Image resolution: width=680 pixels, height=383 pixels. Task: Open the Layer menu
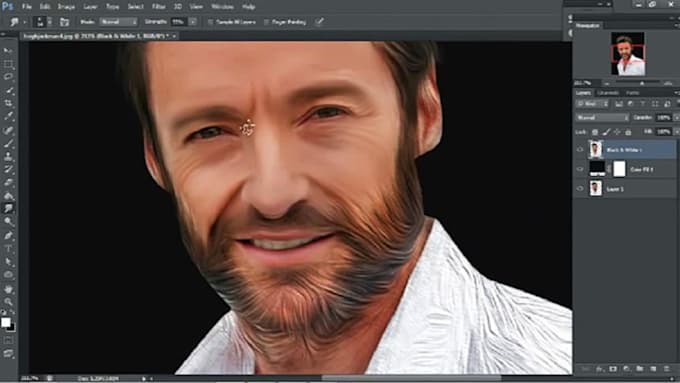90,7
